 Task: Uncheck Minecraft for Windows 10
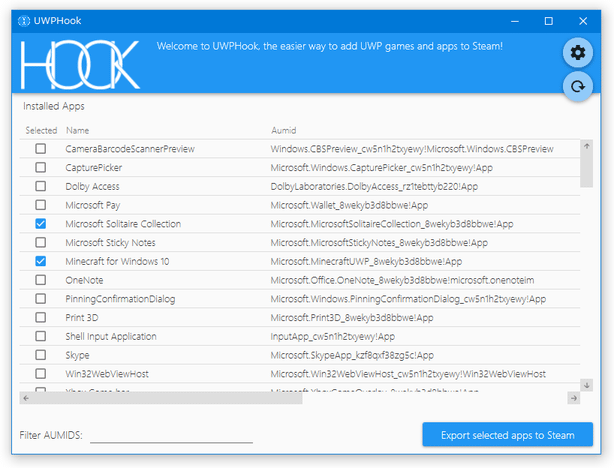click(40, 261)
